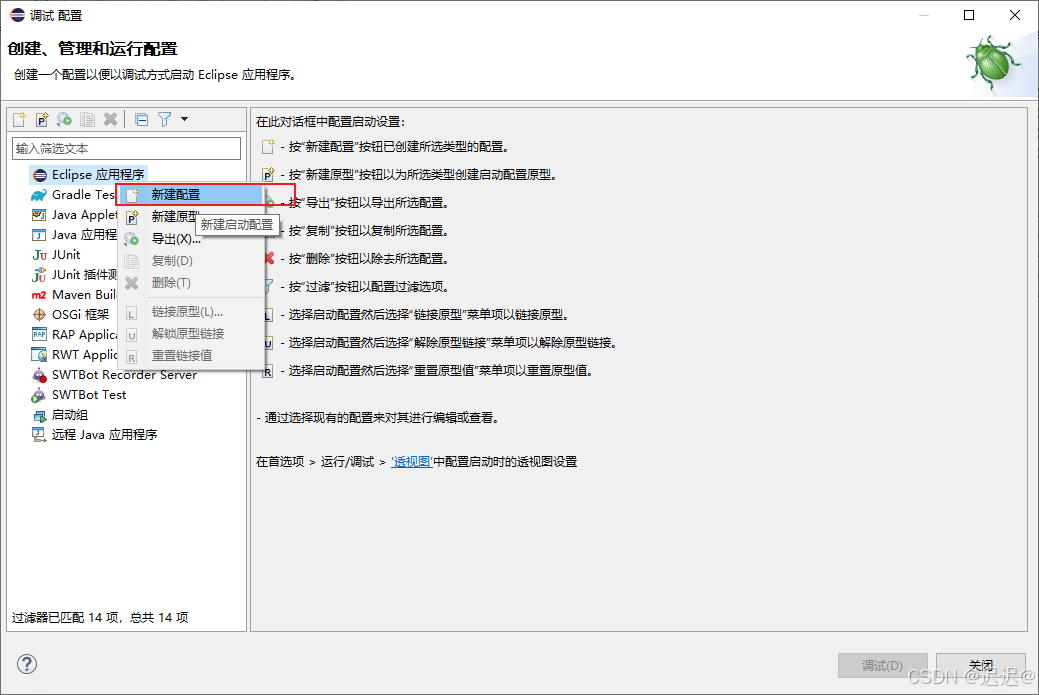Choose 删除(T) from the context menu

[x=191, y=282]
